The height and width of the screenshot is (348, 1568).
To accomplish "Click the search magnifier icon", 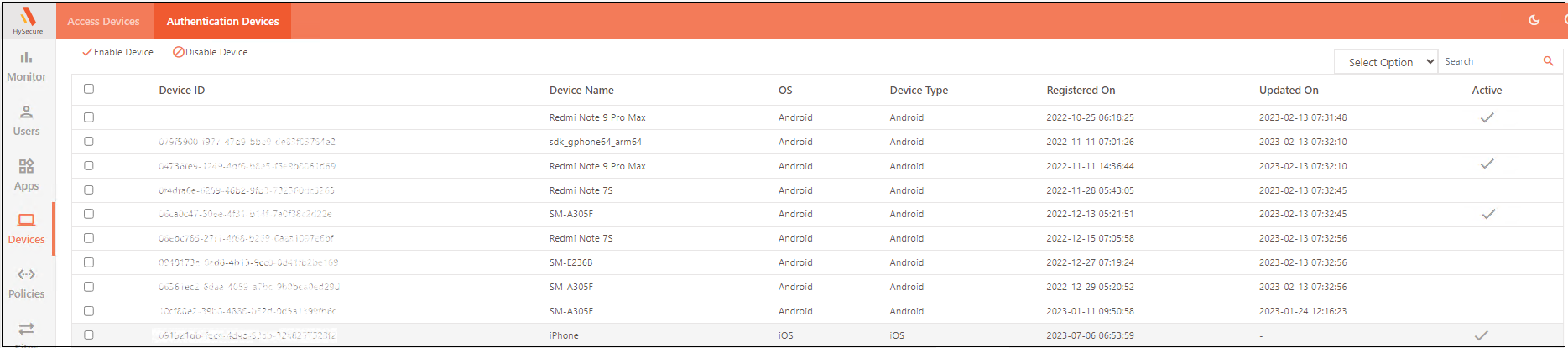I will pos(1548,61).
